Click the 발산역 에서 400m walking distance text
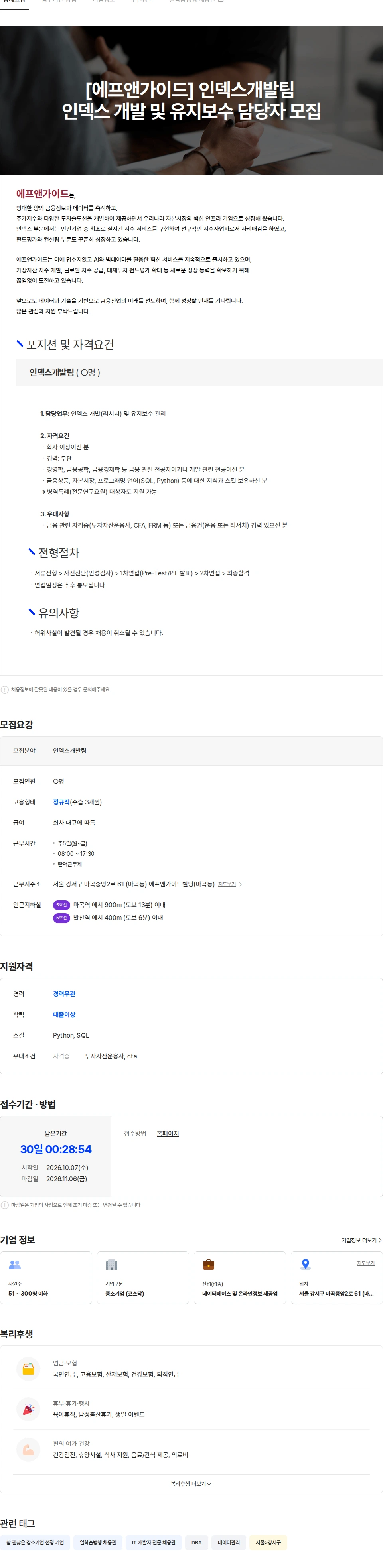This screenshot has width=383, height=1568. [118, 918]
